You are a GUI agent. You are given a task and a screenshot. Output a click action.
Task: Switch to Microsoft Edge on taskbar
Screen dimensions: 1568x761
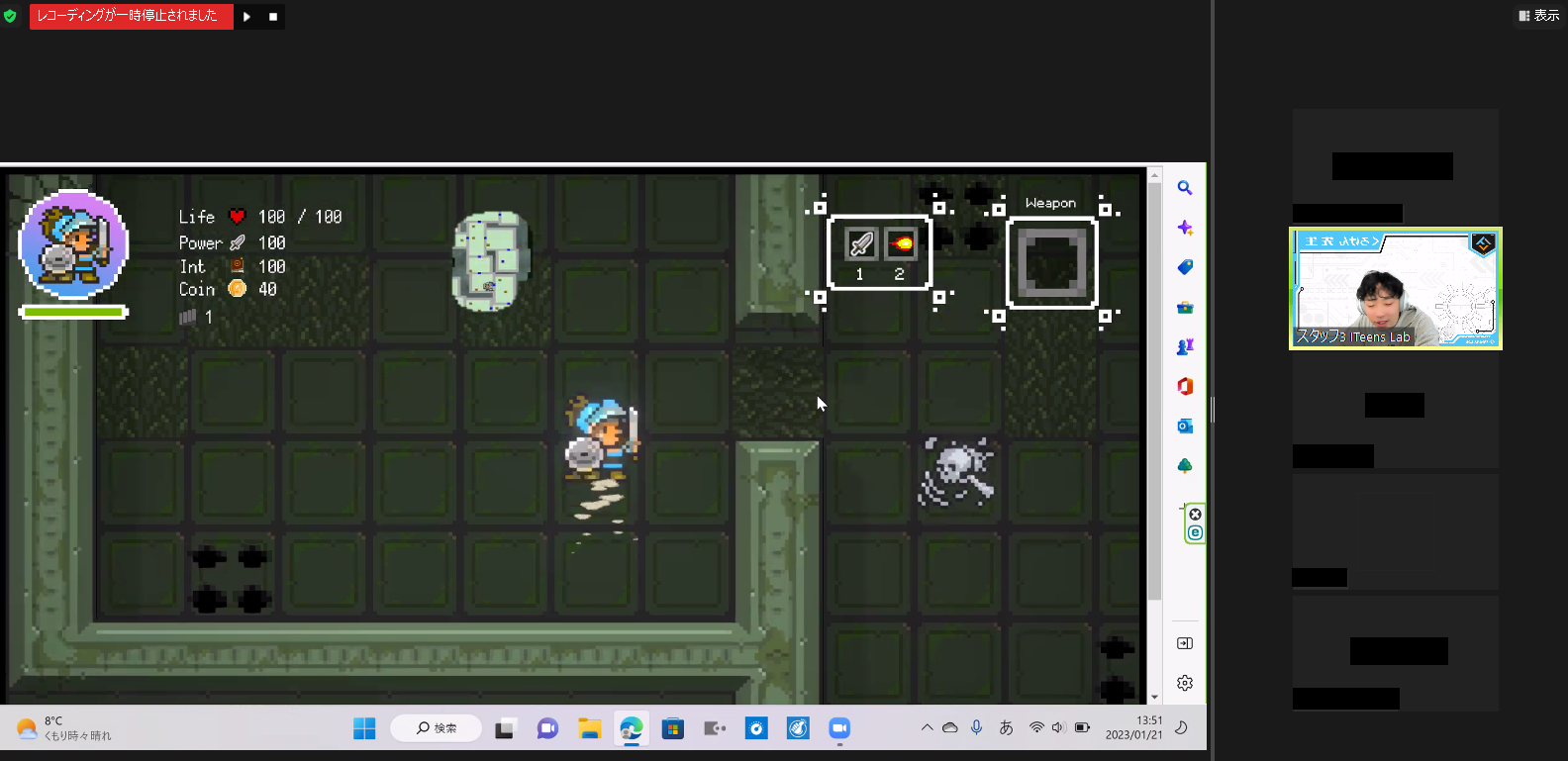coord(632,729)
